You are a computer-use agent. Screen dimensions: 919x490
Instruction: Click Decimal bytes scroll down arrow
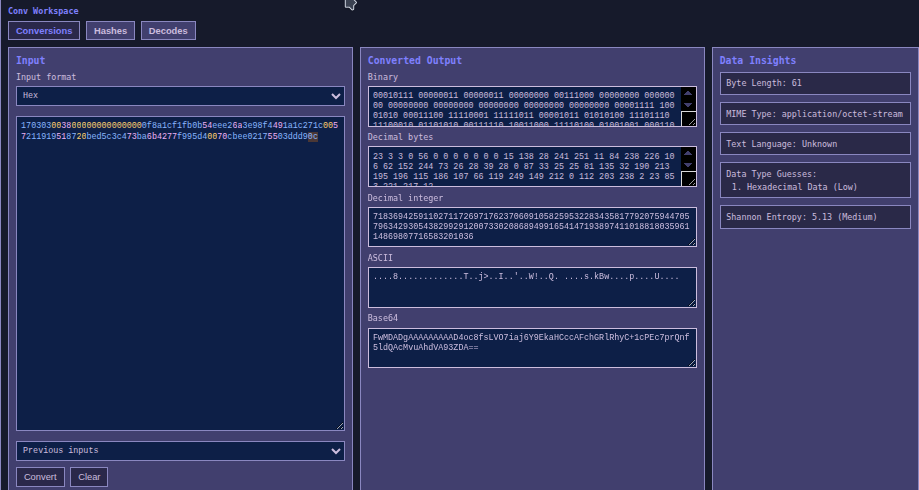[689, 165]
